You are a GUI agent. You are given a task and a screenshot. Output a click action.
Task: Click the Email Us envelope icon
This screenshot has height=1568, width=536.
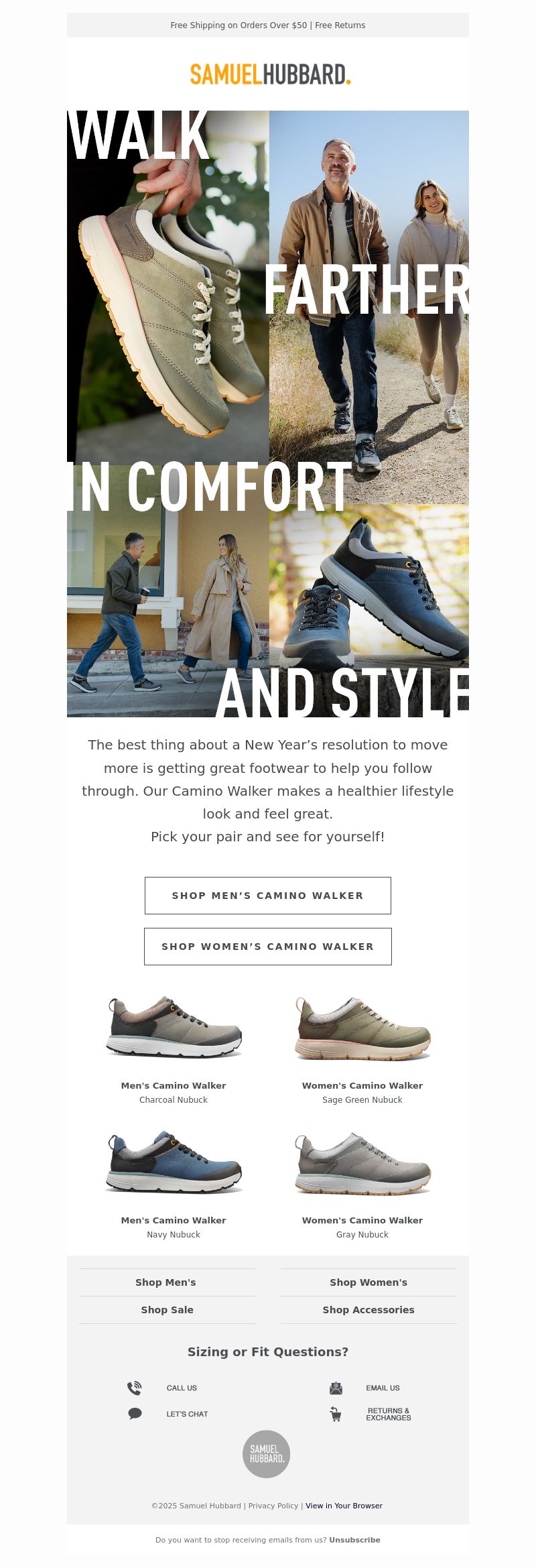(336, 1388)
